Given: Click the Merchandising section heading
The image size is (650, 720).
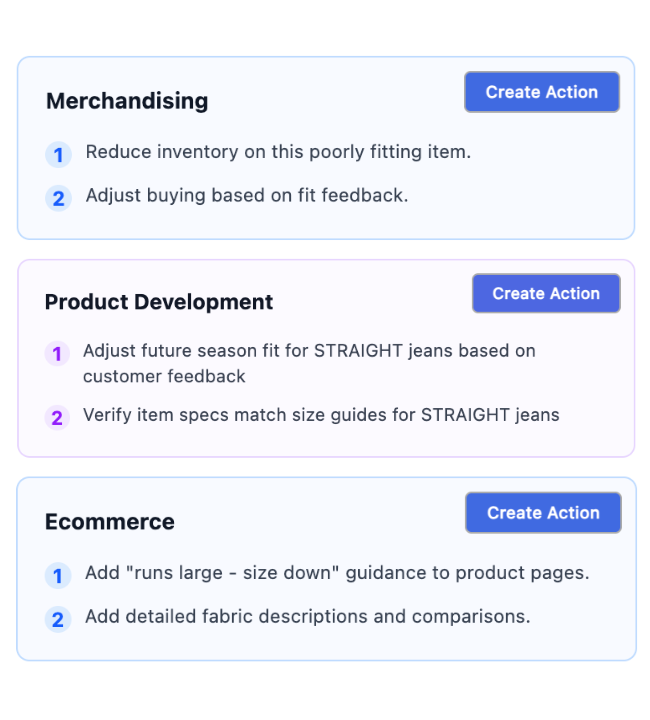Looking at the screenshot, I should pyautogui.click(x=127, y=101).
